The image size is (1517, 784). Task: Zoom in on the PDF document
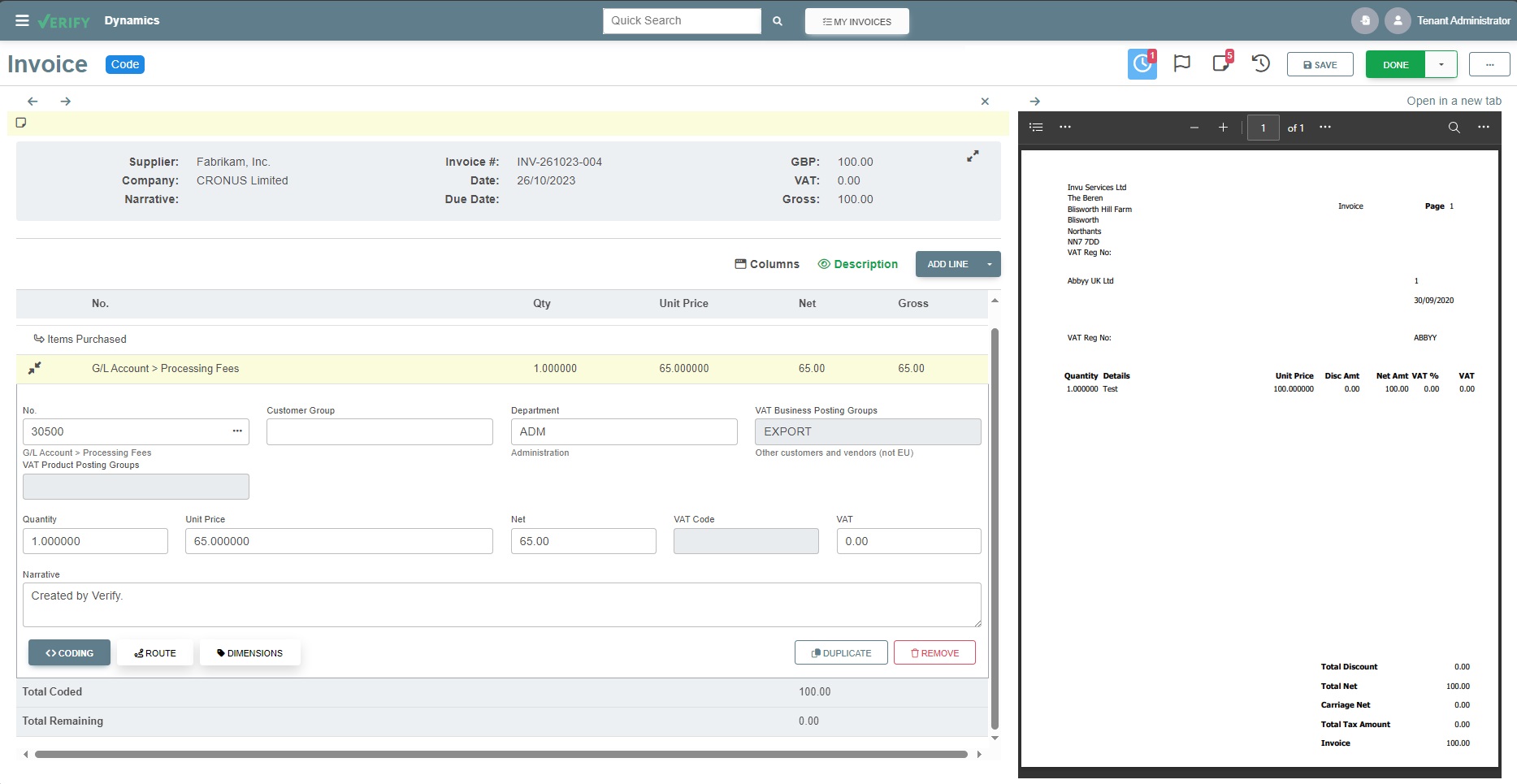click(x=1223, y=128)
